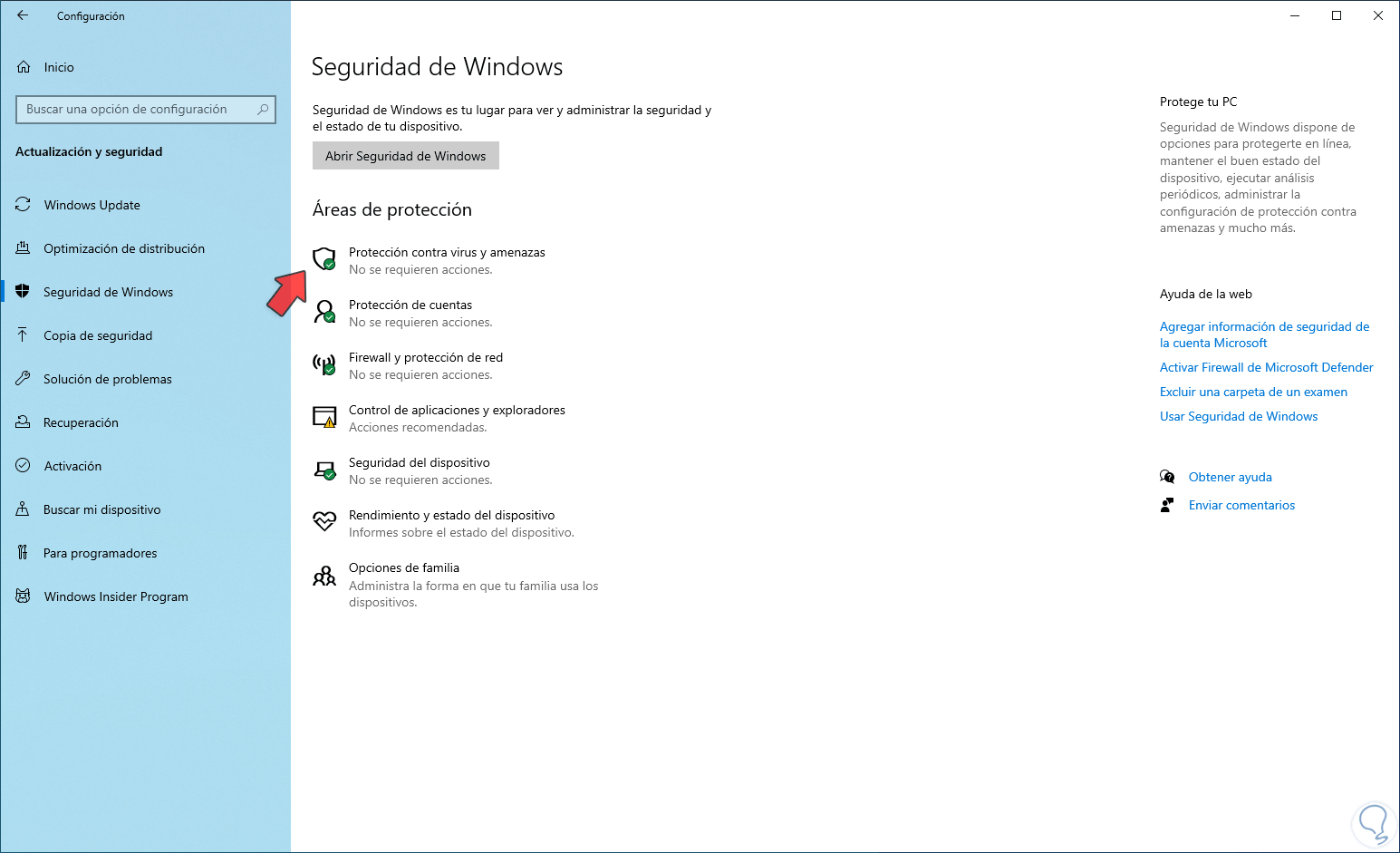
Task: Click the Windows Insider Program cat icon
Action: (23, 596)
